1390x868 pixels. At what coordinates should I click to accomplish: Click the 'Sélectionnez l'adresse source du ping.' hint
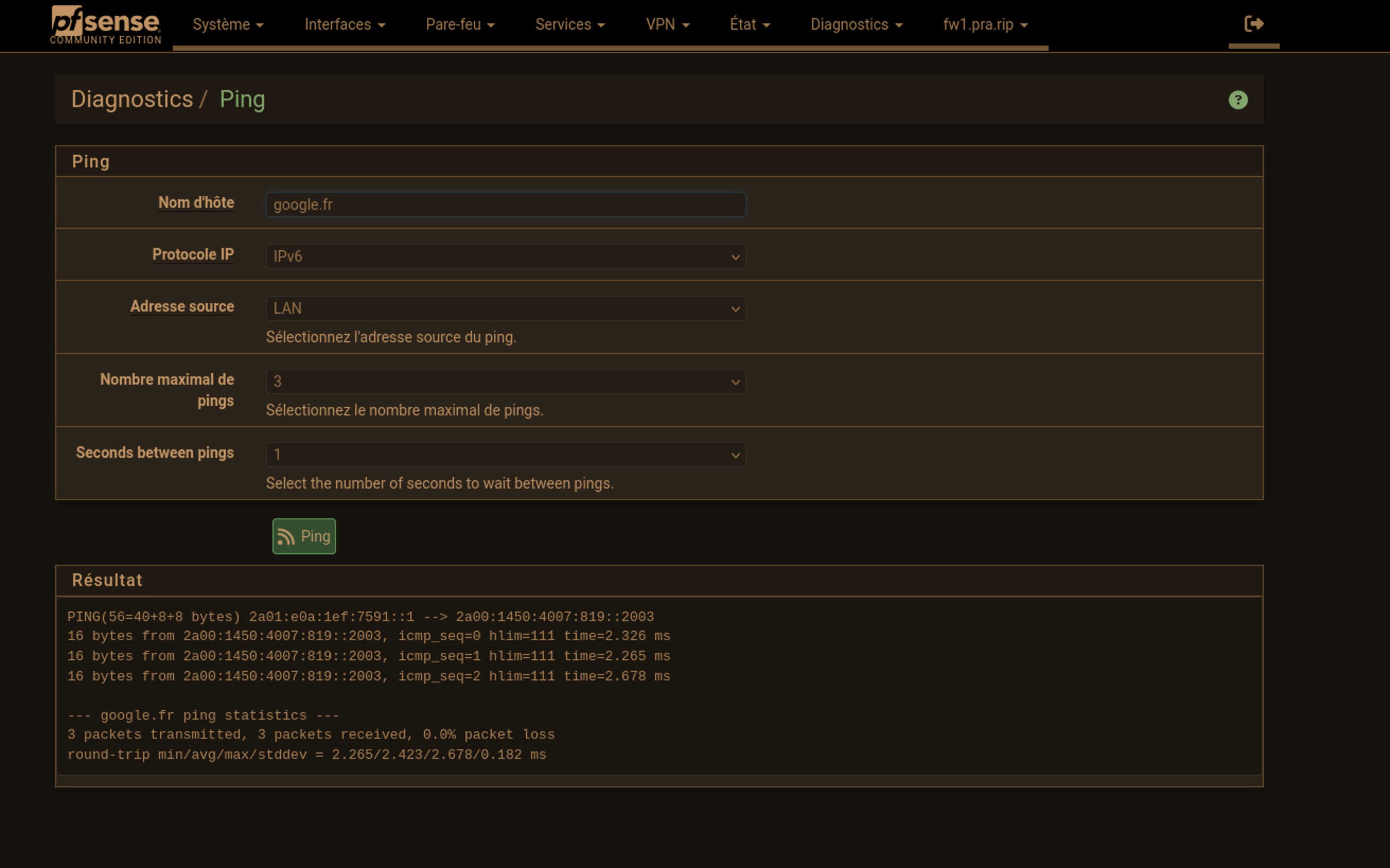391,337
